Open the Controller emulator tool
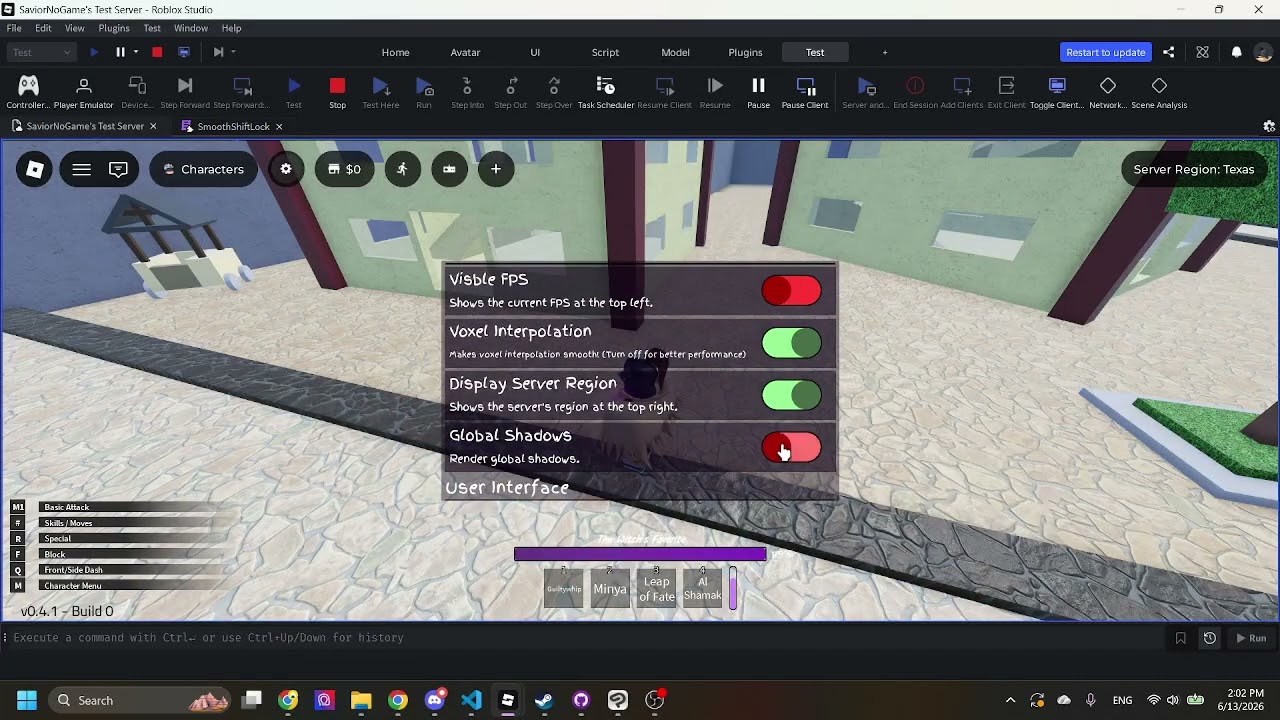 coord(28,92)
